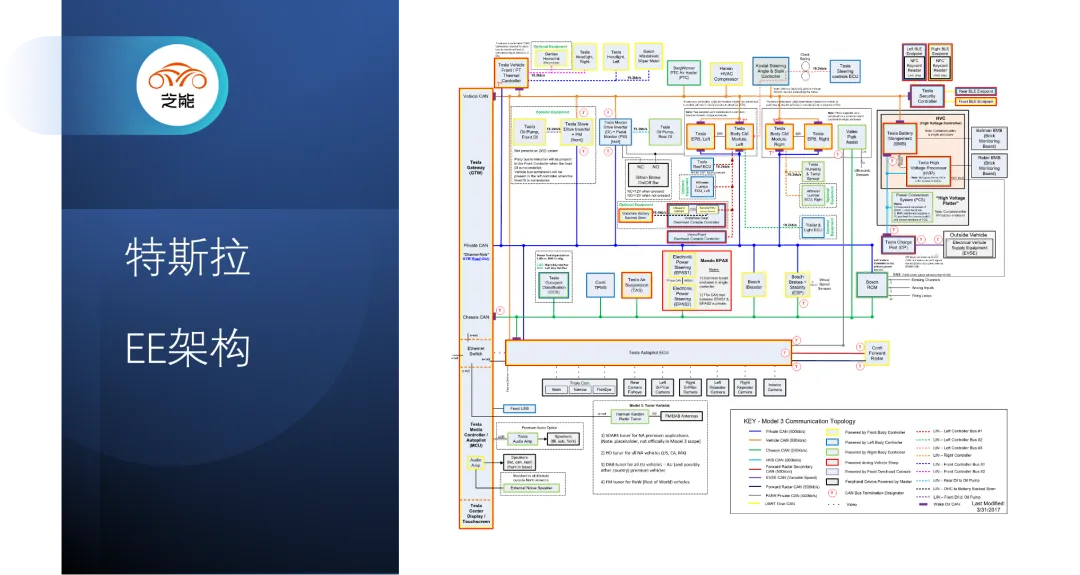Click the Front USB box
This screenshot has height=575, width=1080.
(520, 408)
